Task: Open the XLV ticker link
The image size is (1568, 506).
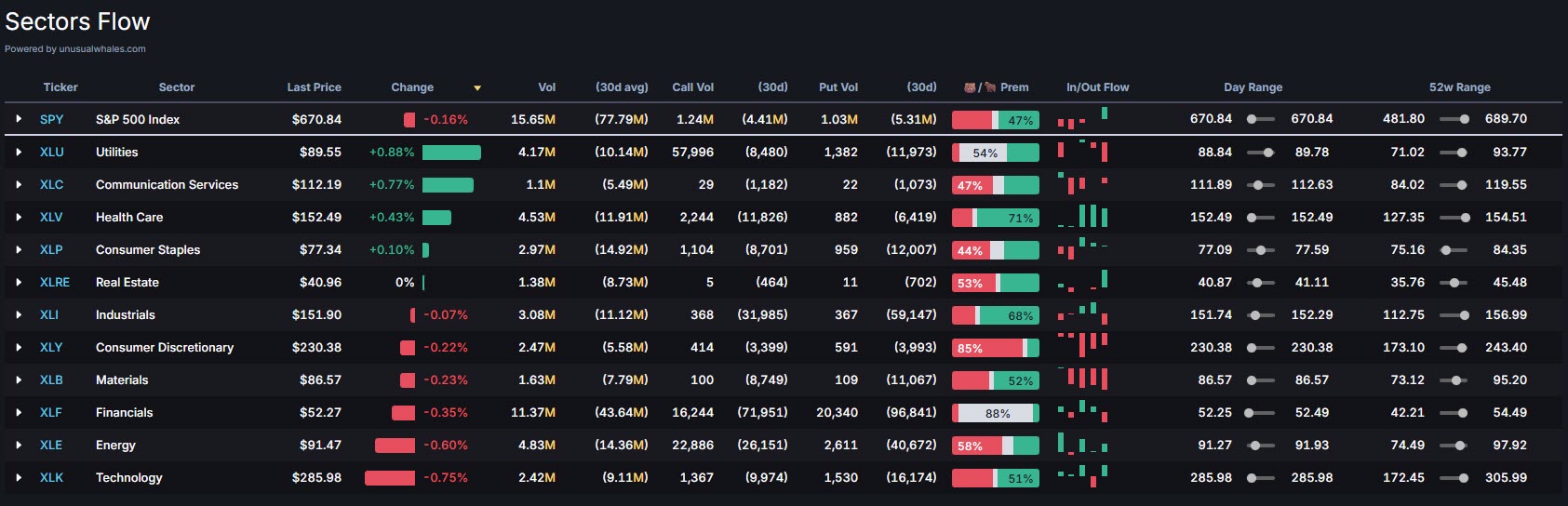Action: [x=51, y=217]
